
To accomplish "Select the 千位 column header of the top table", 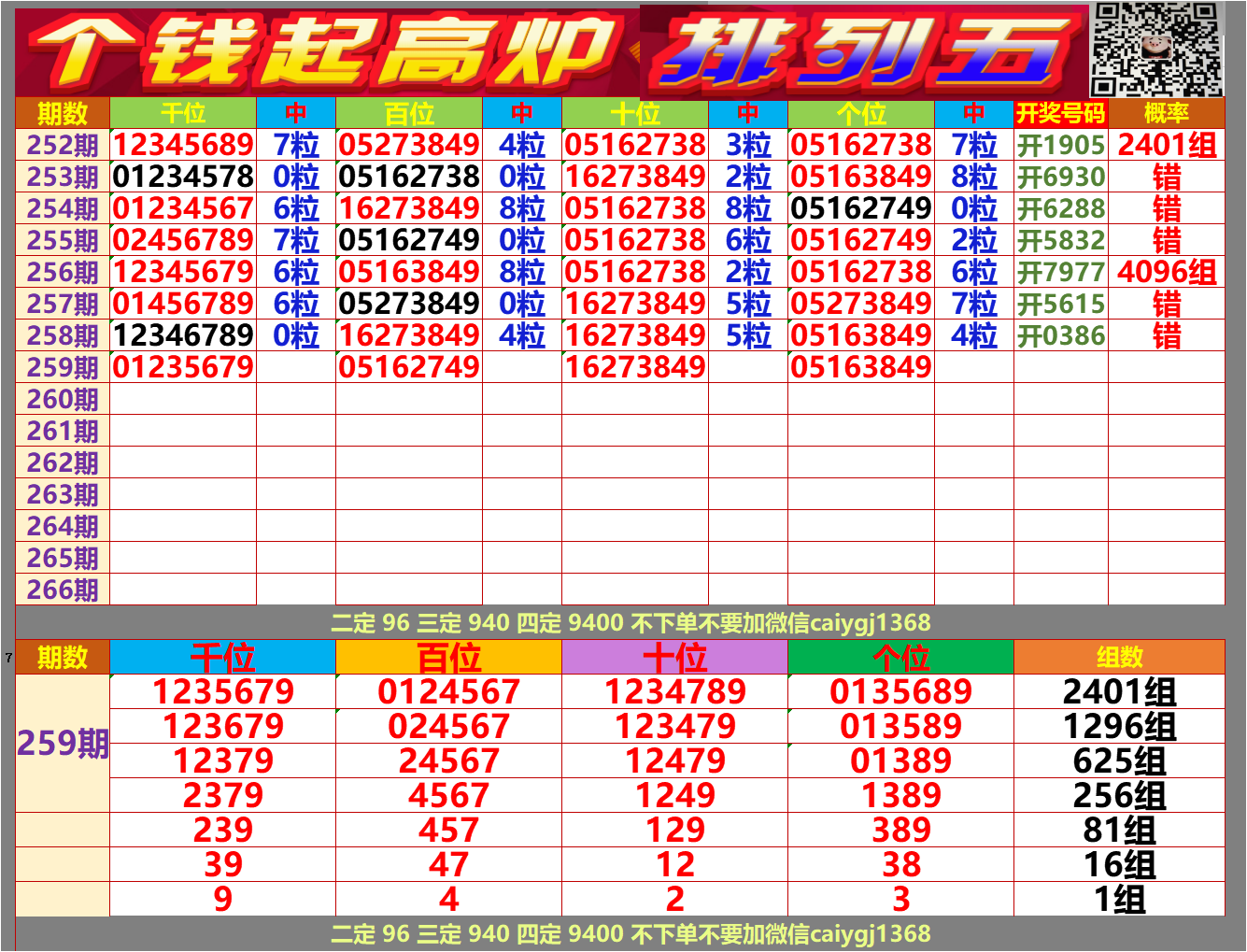I will (x=183, y=117).
